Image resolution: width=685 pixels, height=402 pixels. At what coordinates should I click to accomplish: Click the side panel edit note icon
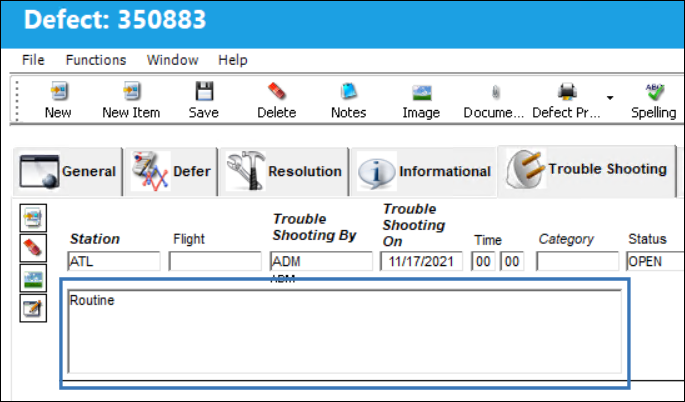pos(33,308)
